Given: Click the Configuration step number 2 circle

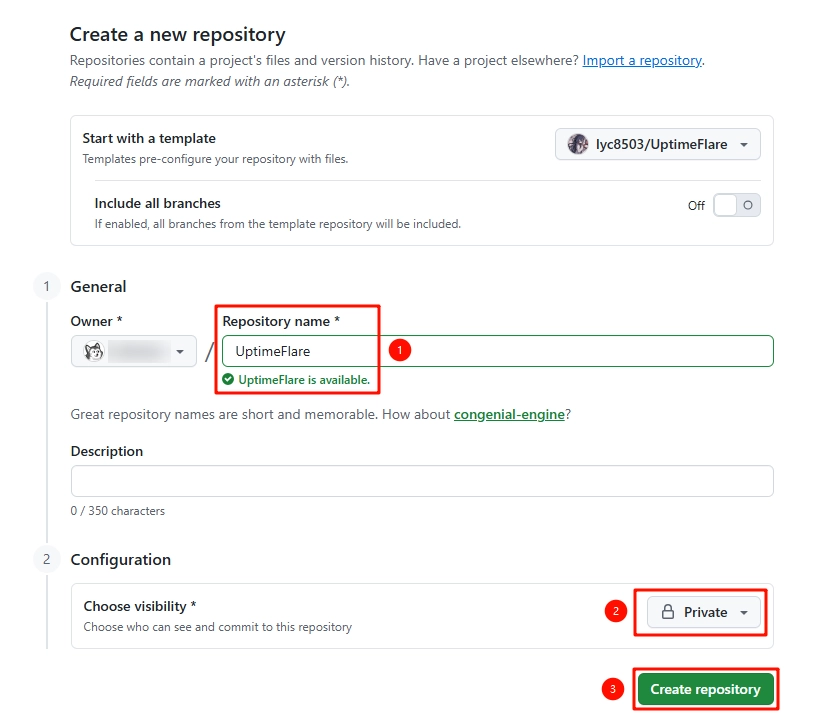Looking at the screenshot, I should 46,559.
